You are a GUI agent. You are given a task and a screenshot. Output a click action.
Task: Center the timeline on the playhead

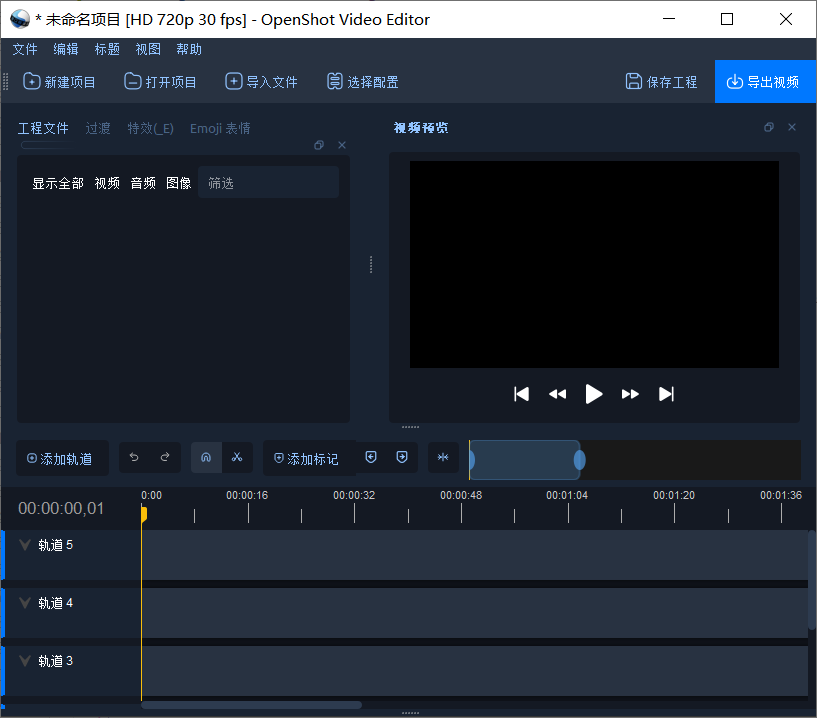pyautogui.click(x=443, y=457)
